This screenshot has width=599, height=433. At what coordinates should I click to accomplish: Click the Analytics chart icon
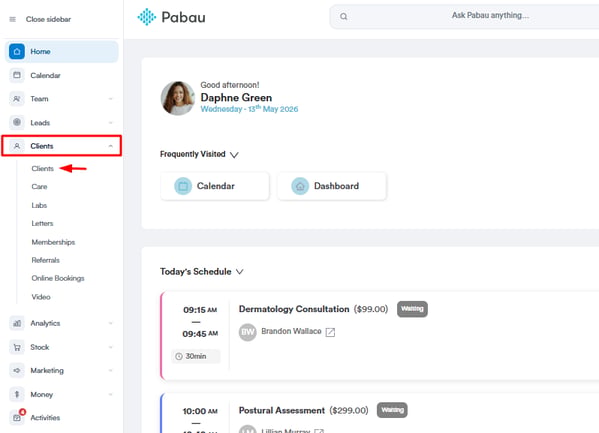click(17, 323)
